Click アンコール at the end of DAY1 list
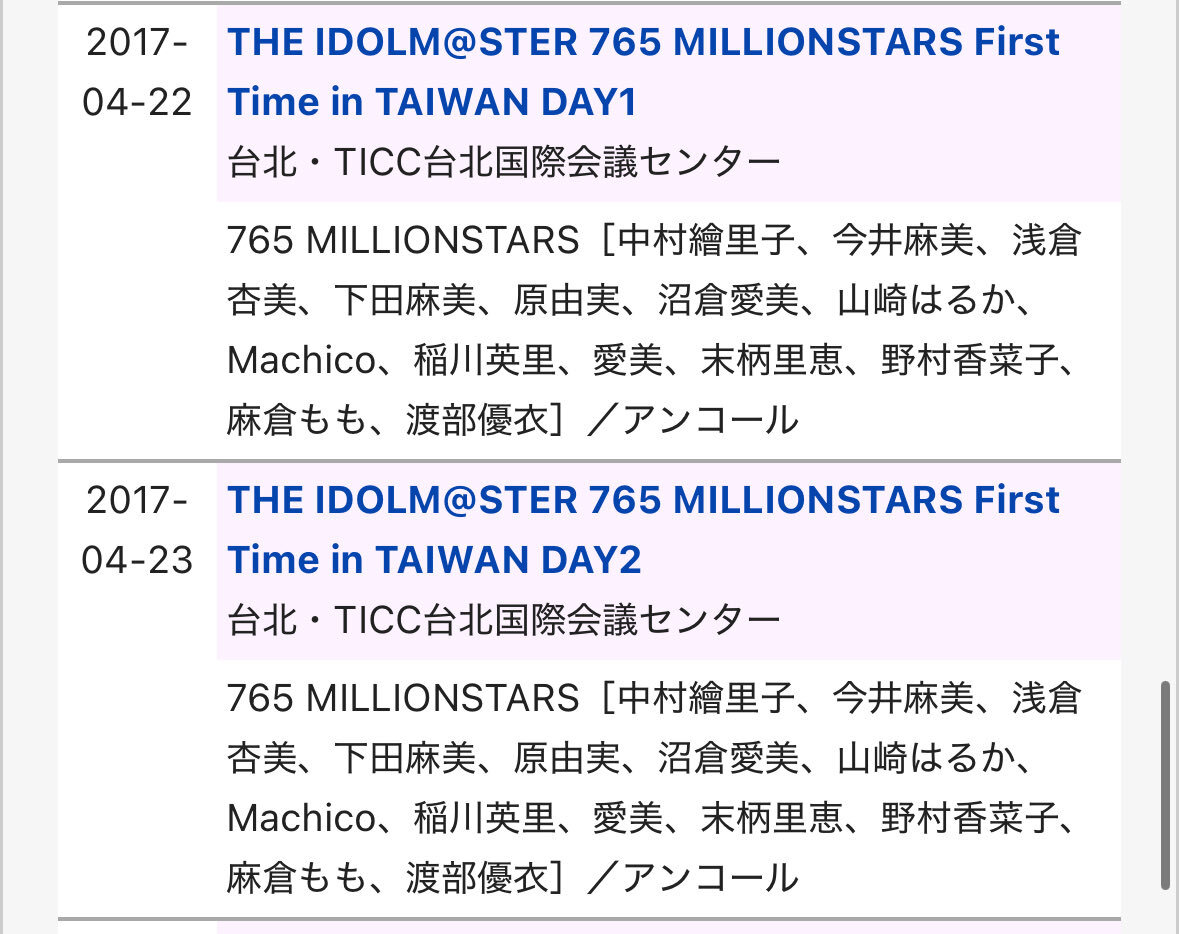1179x934 pixels. tap(710, 421)
